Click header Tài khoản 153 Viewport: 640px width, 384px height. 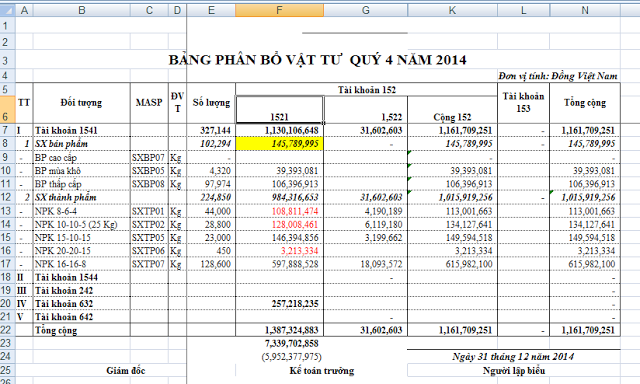[523, 103]
